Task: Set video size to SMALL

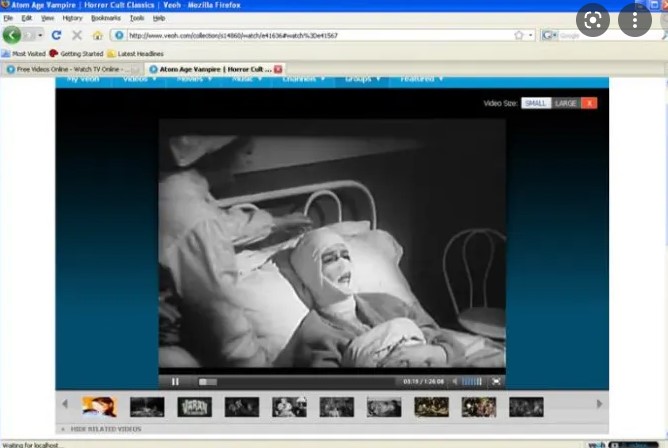Action: point(536,103)
